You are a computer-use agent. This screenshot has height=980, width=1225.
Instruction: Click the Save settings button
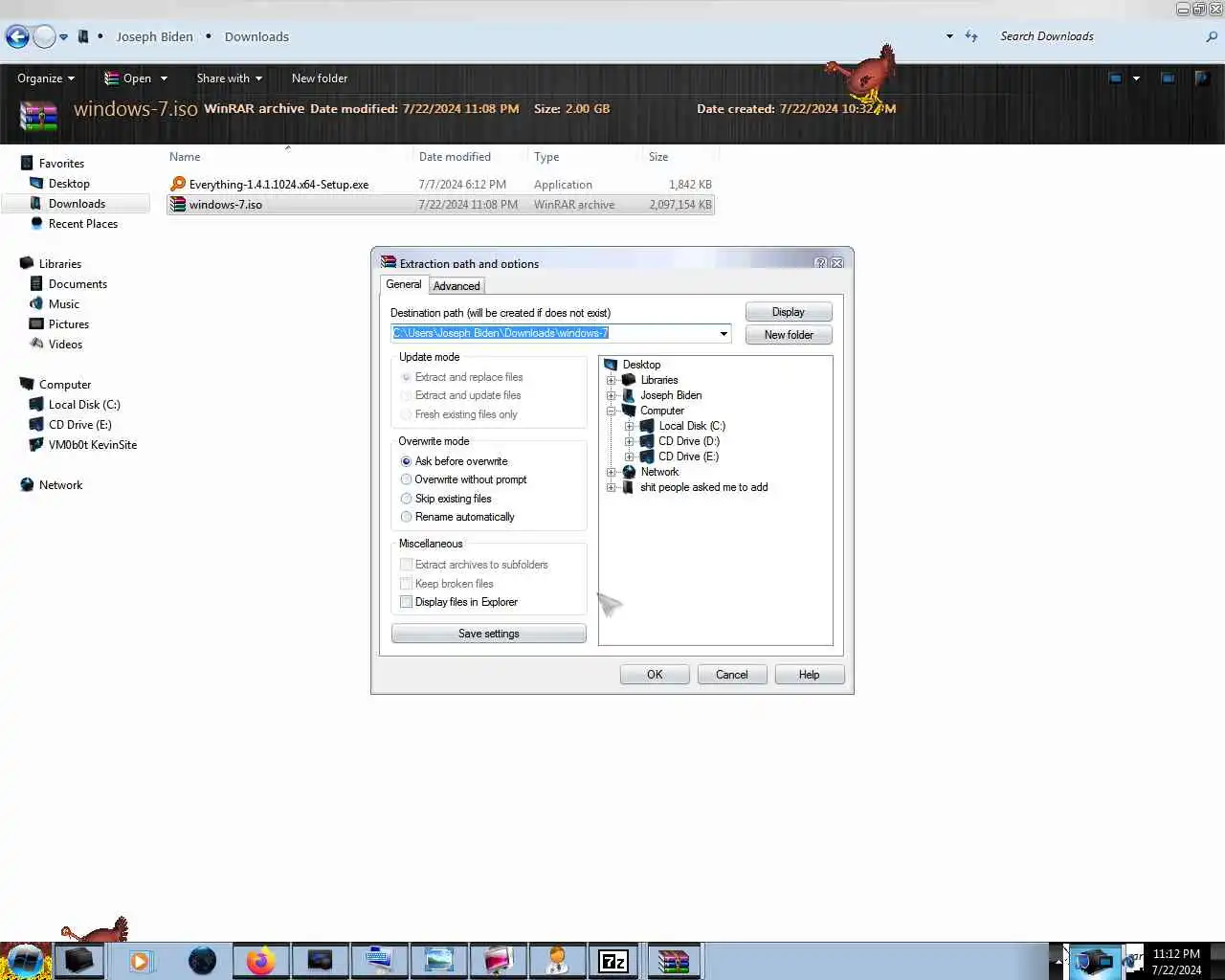(488, 634)
